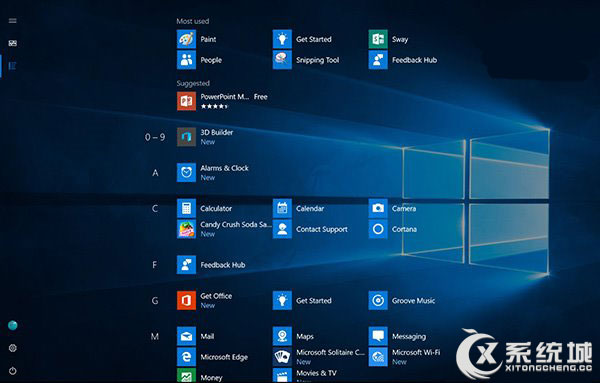Click the 'Microsoft Edge' text label
The width and height of the screenshot is (600, 383).
point(224,357)
